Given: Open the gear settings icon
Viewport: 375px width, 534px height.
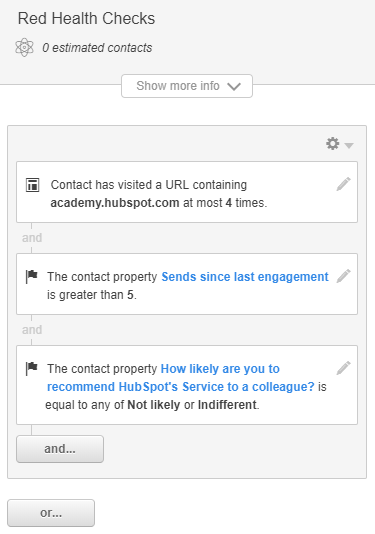Looking at the screenshot, I should click(x=333, y=144).
